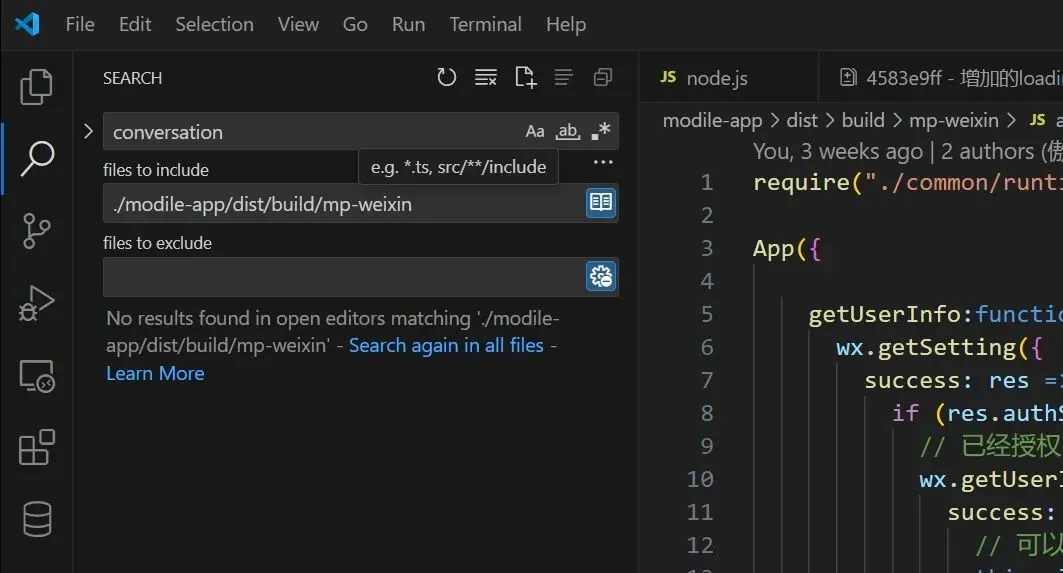Open the database view in activity bar
The height and width of the screenshot is (573, 1063).
(36, 519)
